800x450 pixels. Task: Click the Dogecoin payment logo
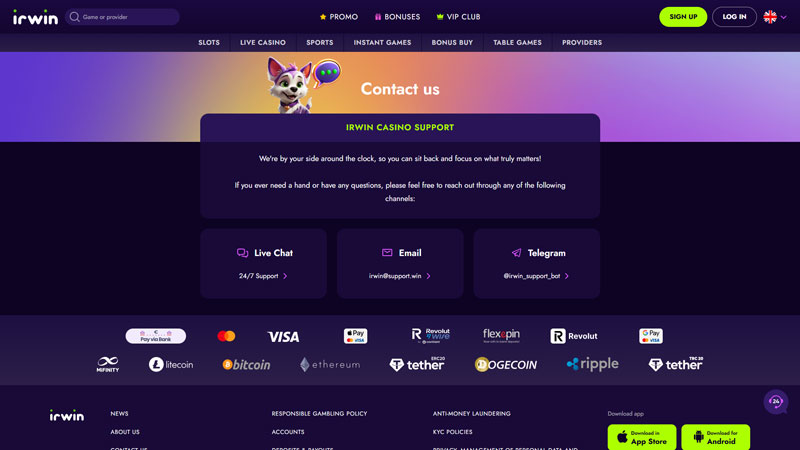click(506, 364)
